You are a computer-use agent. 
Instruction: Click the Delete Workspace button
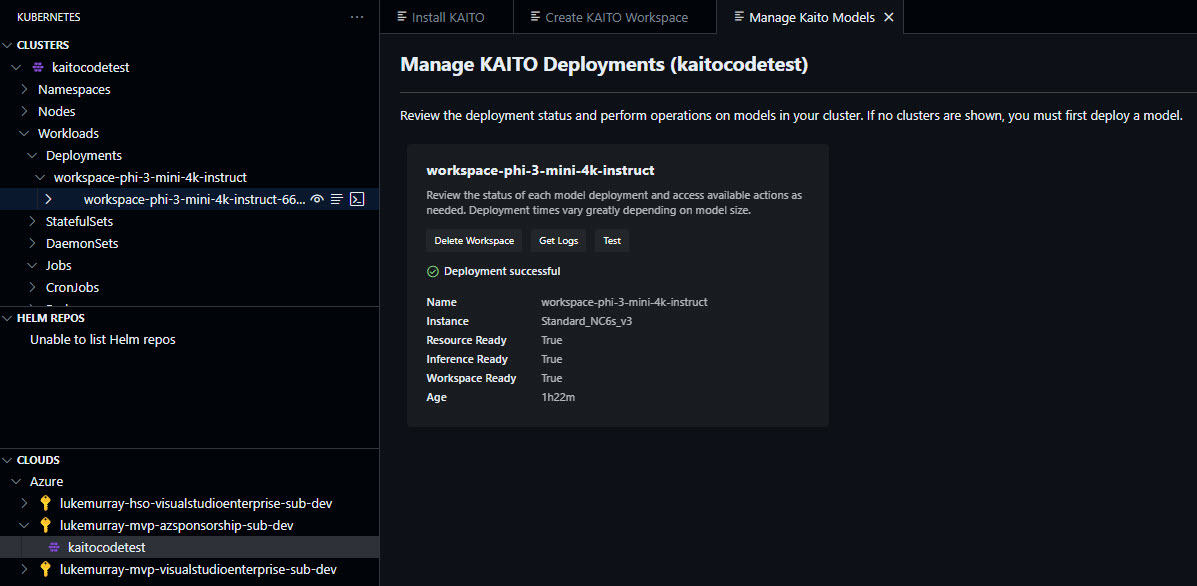474,240
